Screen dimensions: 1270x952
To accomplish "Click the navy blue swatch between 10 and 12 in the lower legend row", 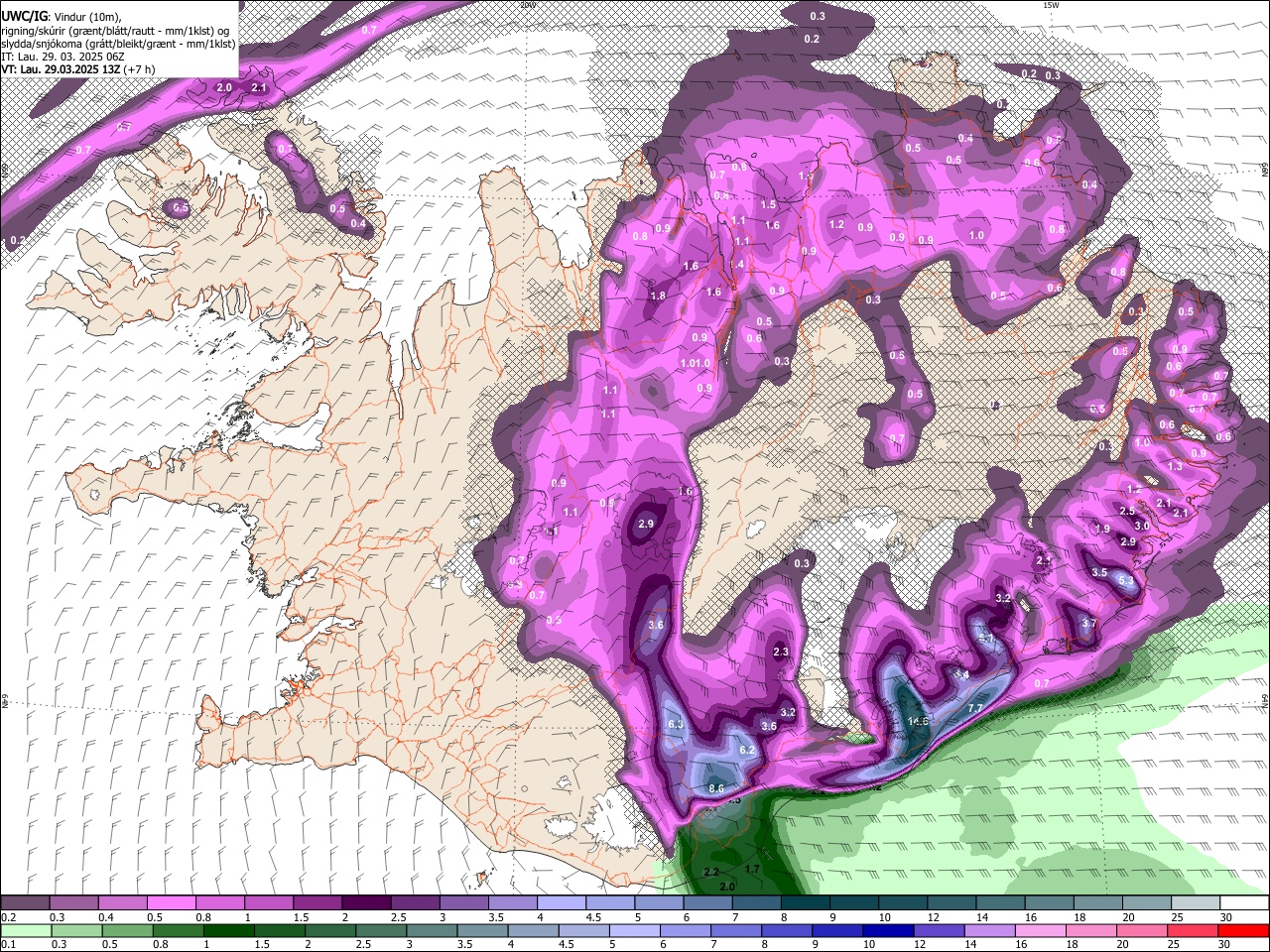I will (886, 931).
